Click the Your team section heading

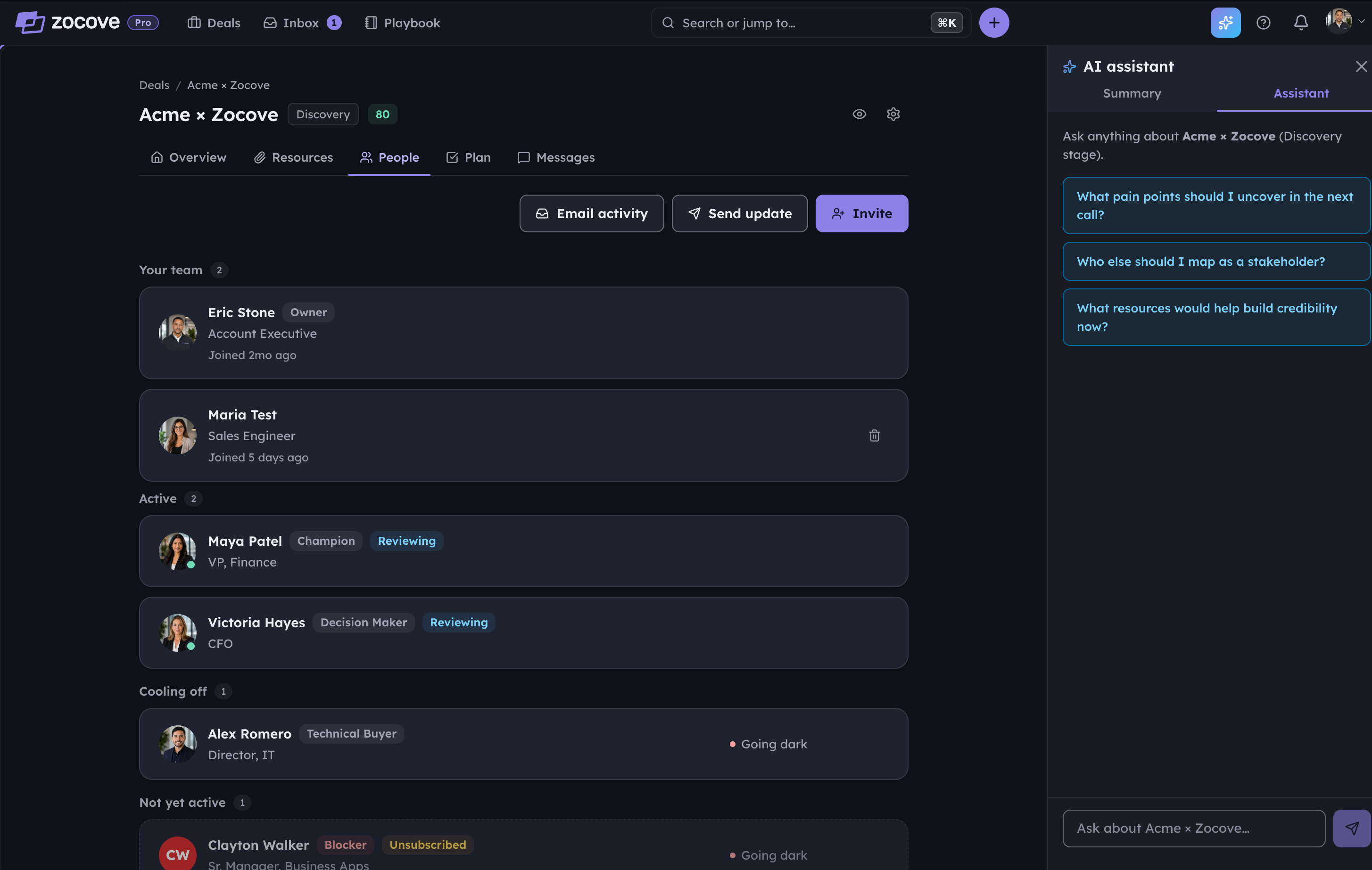[x=171, y=270]
